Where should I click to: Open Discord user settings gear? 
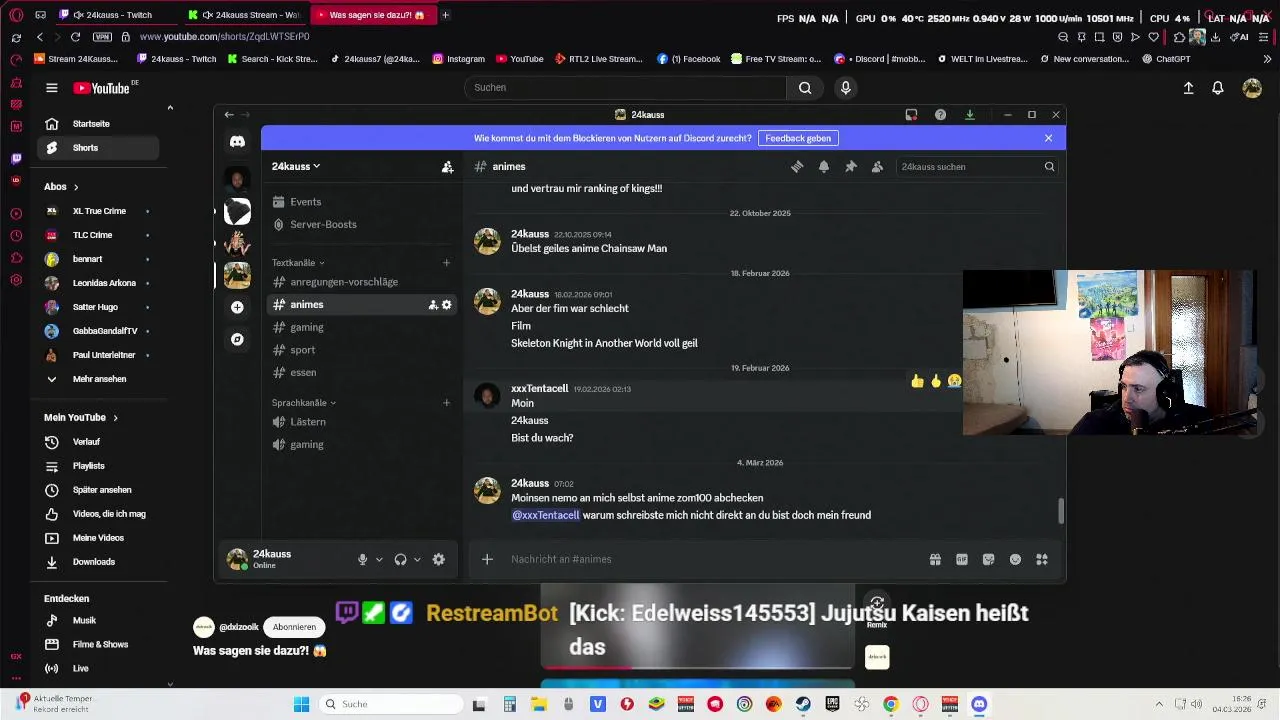[438, 560]
